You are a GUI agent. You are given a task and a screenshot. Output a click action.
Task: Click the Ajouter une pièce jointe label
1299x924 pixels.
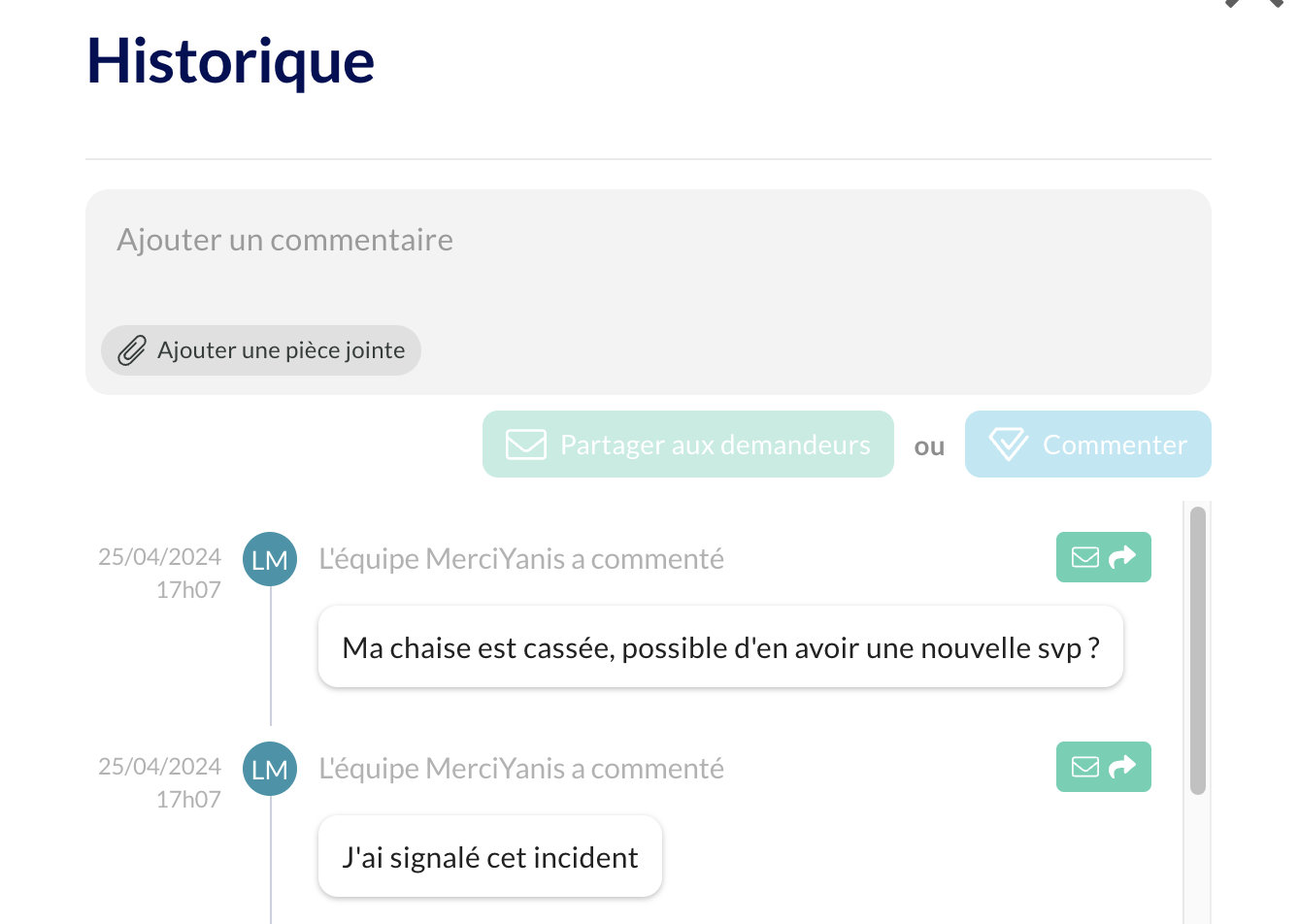[281, 350]
